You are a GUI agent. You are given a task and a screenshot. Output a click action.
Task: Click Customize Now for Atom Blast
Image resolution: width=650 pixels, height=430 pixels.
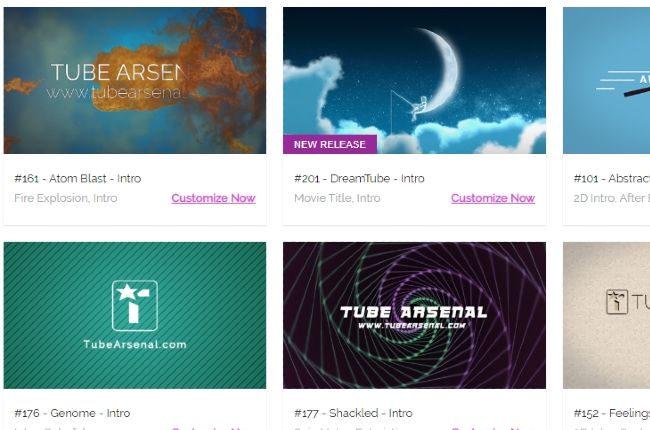click(213, 198)
